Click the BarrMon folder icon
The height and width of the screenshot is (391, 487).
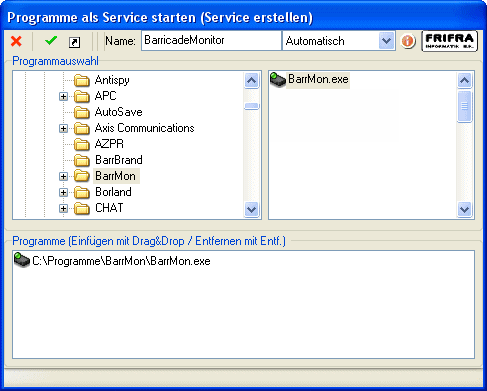[82, 176]
